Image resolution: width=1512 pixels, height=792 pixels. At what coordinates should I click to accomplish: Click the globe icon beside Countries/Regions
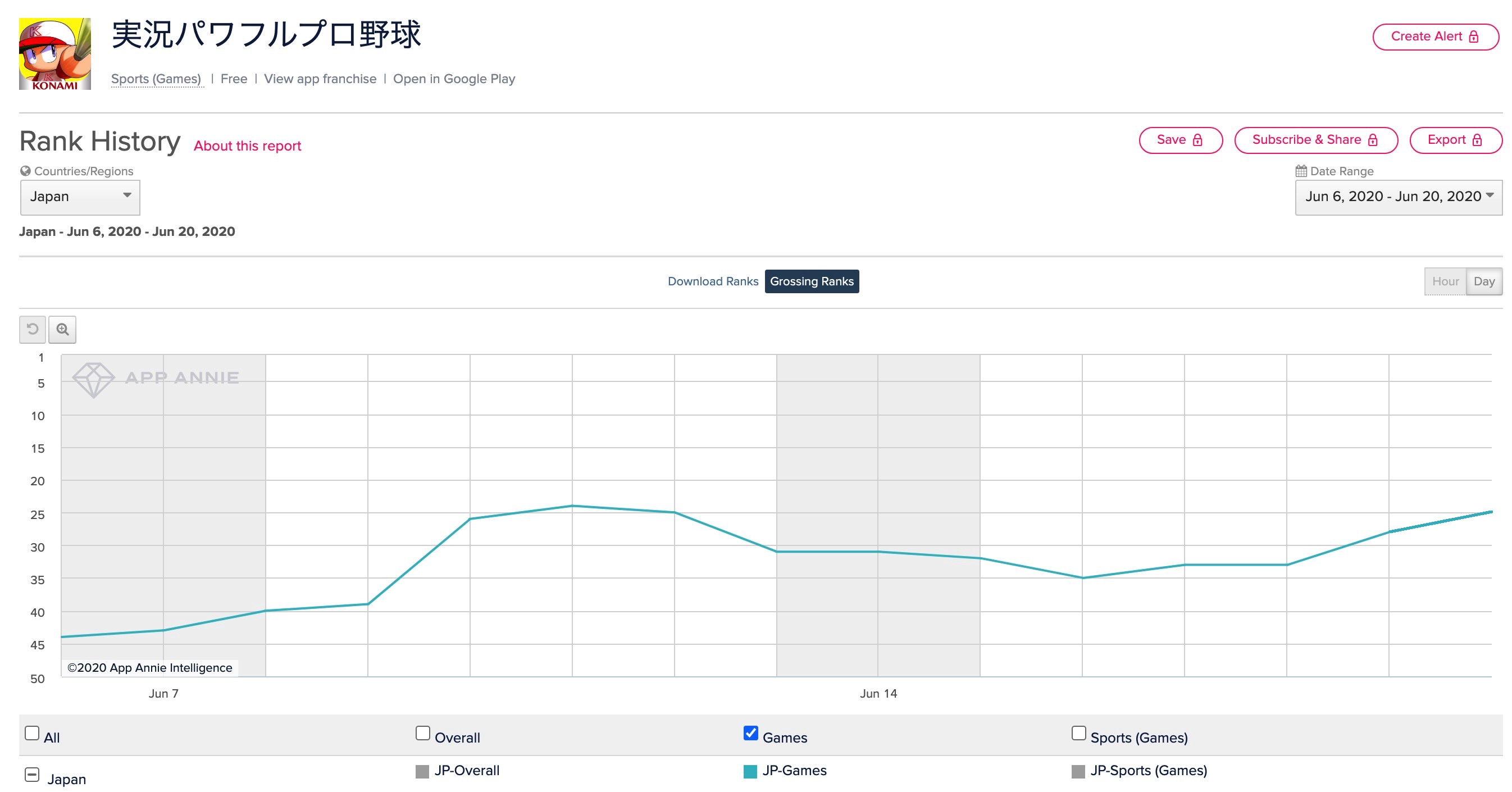(25, 171)
